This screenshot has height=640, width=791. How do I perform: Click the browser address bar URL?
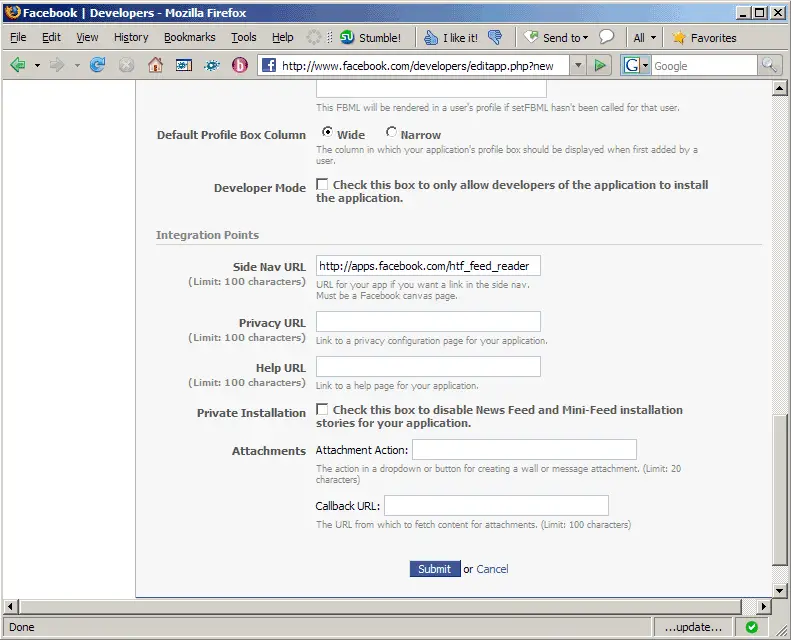click(x=417, y=66)
